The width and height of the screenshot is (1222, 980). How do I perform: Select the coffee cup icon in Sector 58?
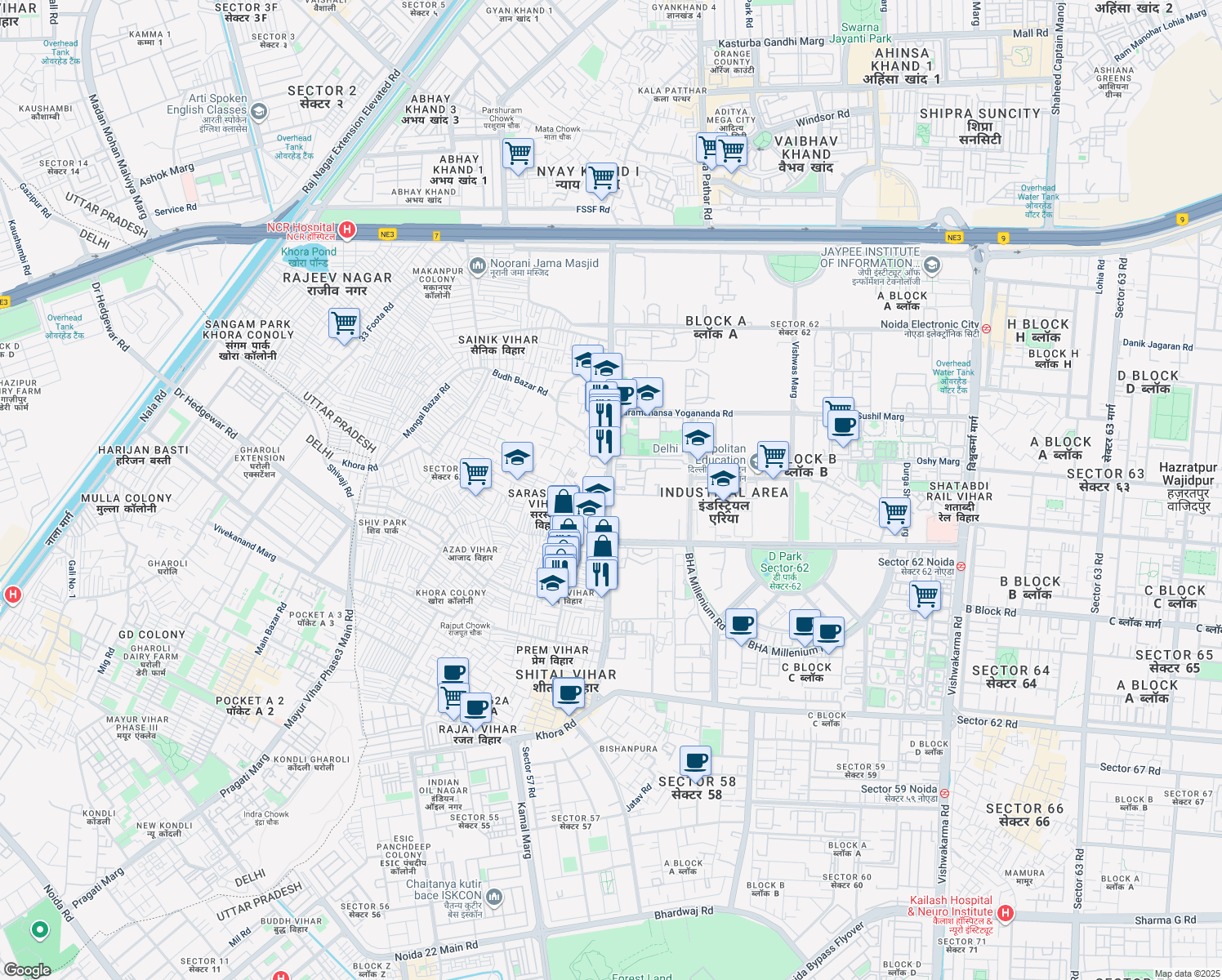coord(696,762)
